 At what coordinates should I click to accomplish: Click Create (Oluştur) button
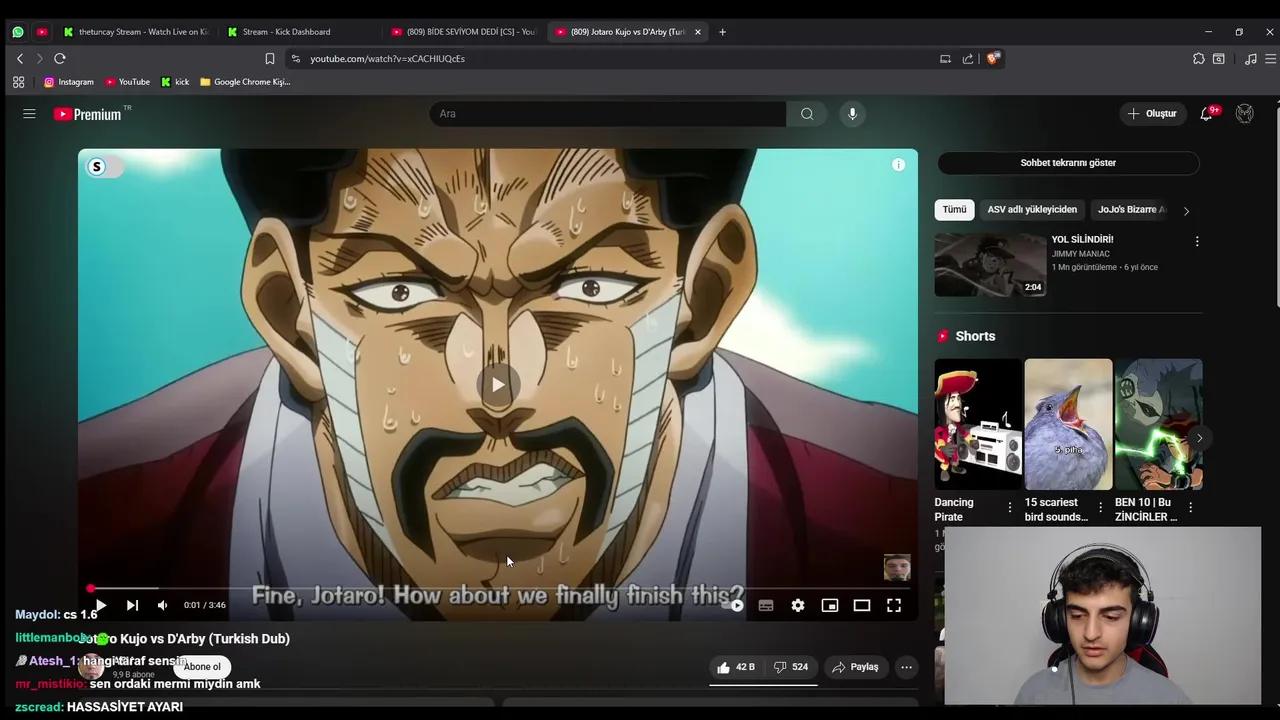point(1152,114)
